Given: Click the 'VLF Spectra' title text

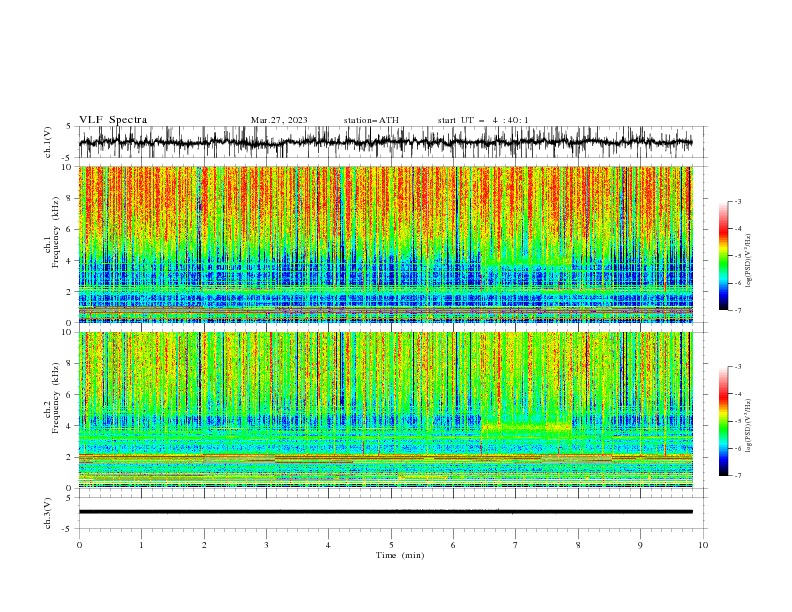Looking at the screenshot, I should tap(113, 120).
